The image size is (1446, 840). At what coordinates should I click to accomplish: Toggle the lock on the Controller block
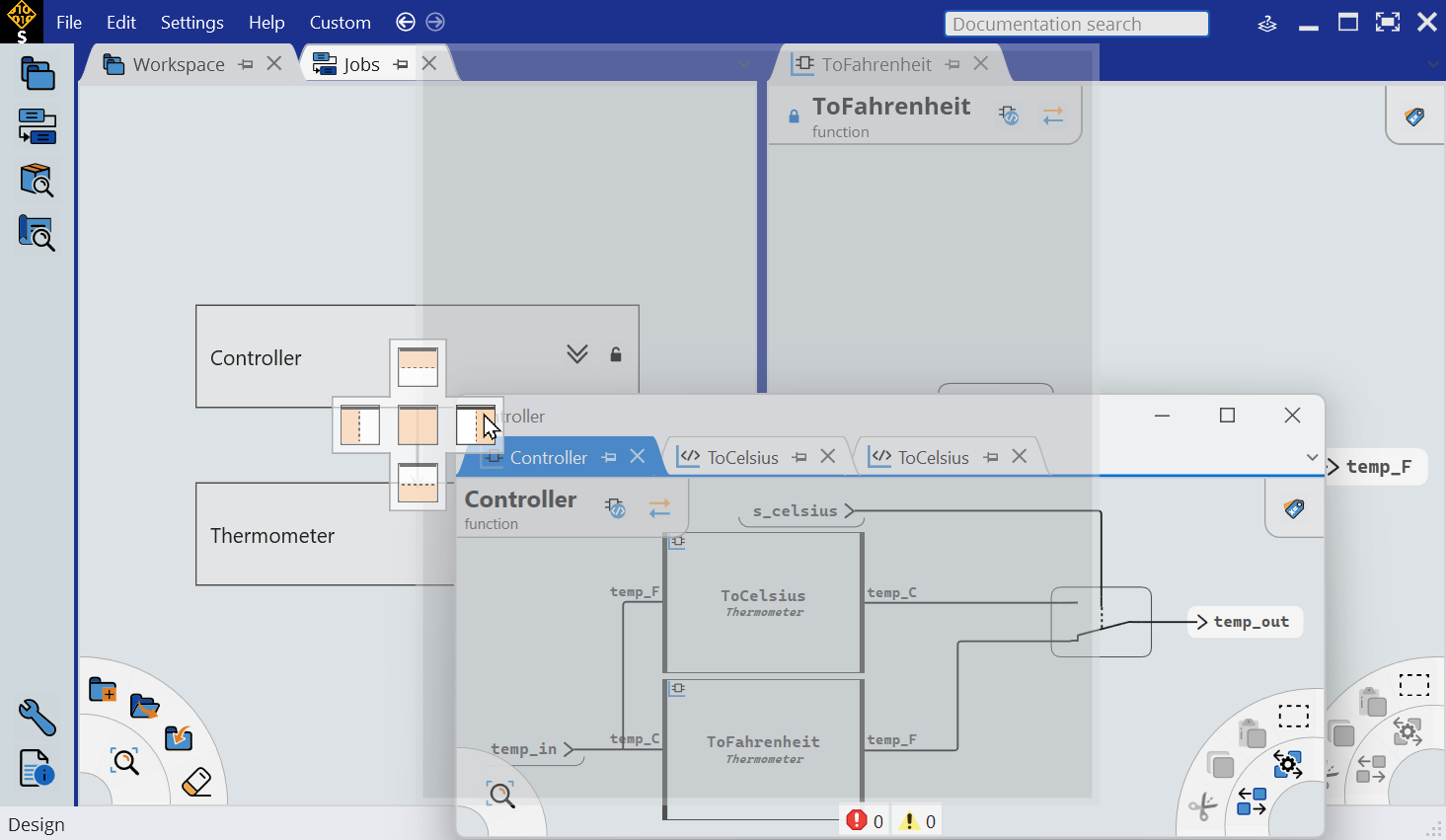coord(616,354)
